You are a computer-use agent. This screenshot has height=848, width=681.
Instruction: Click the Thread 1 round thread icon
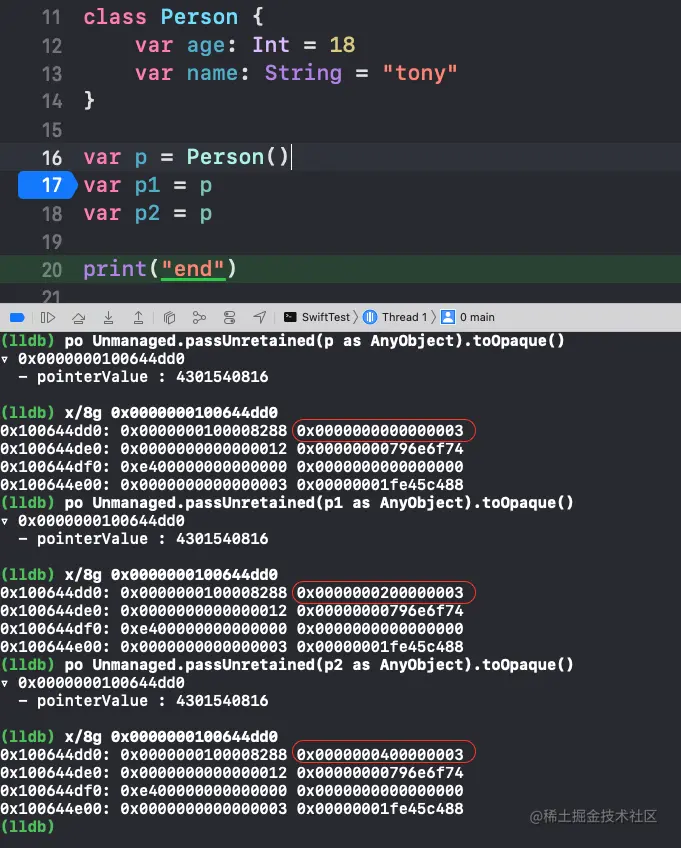pos(370,317)
